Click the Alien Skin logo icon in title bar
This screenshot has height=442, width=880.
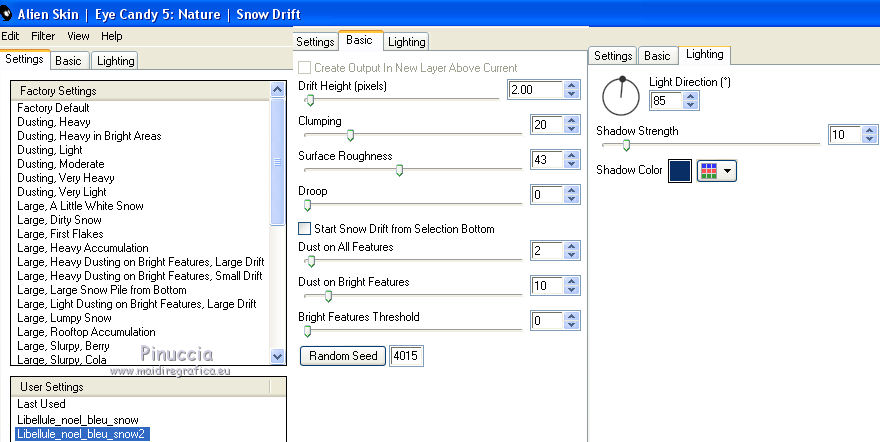coord(6,13)
